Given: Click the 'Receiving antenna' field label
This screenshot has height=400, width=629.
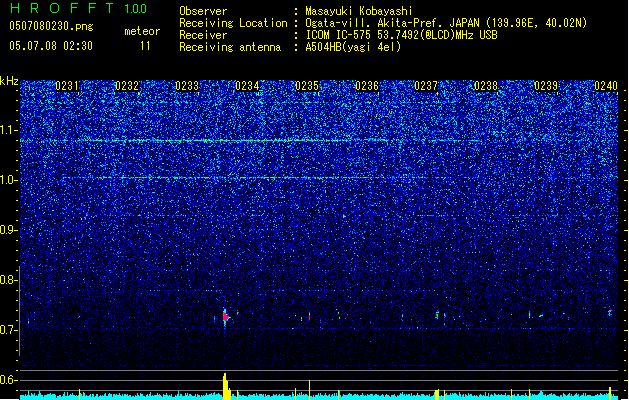Looking at the screenshot, I should click(230, 47).
